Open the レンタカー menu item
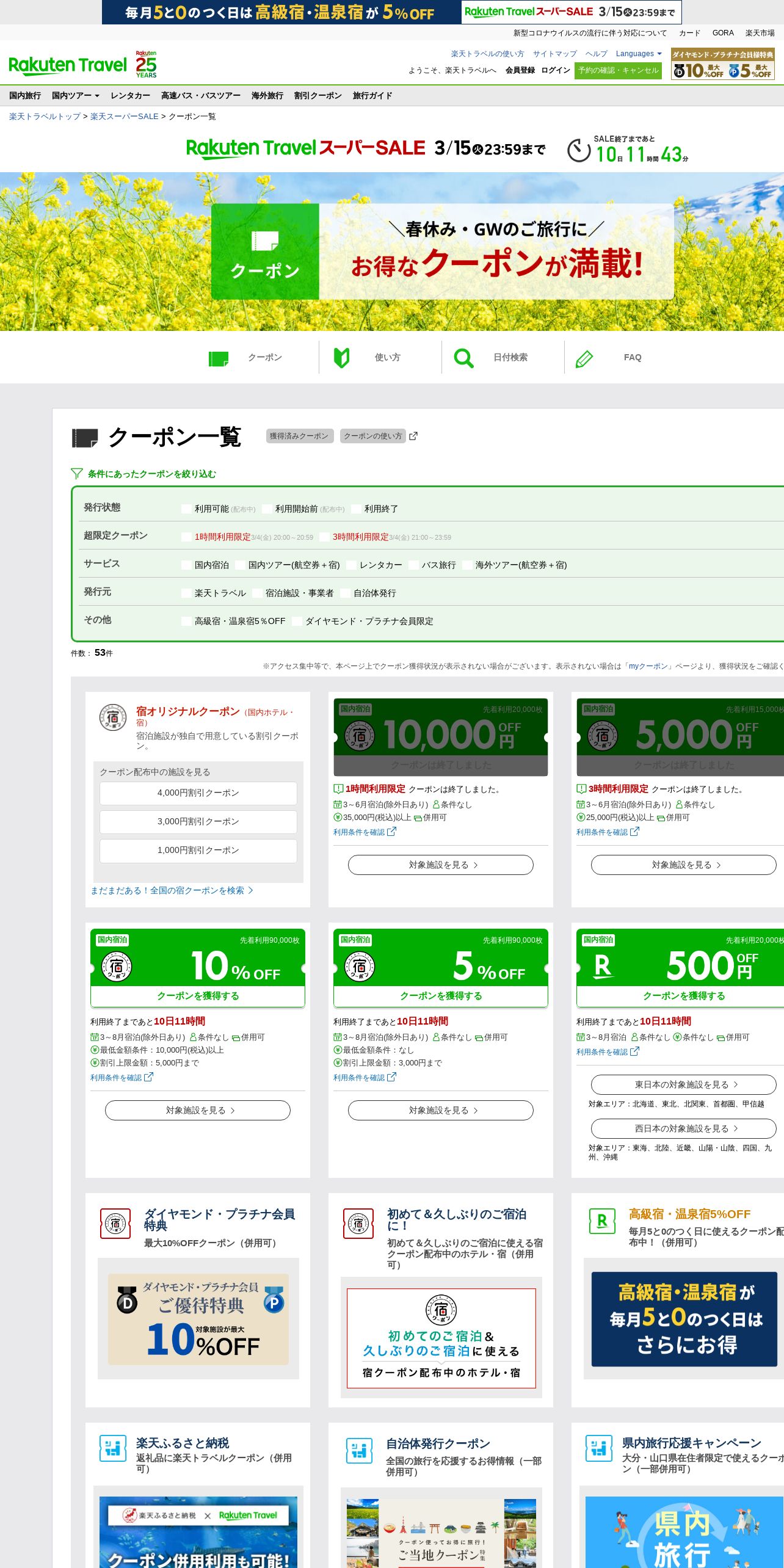 click(130, 95)
